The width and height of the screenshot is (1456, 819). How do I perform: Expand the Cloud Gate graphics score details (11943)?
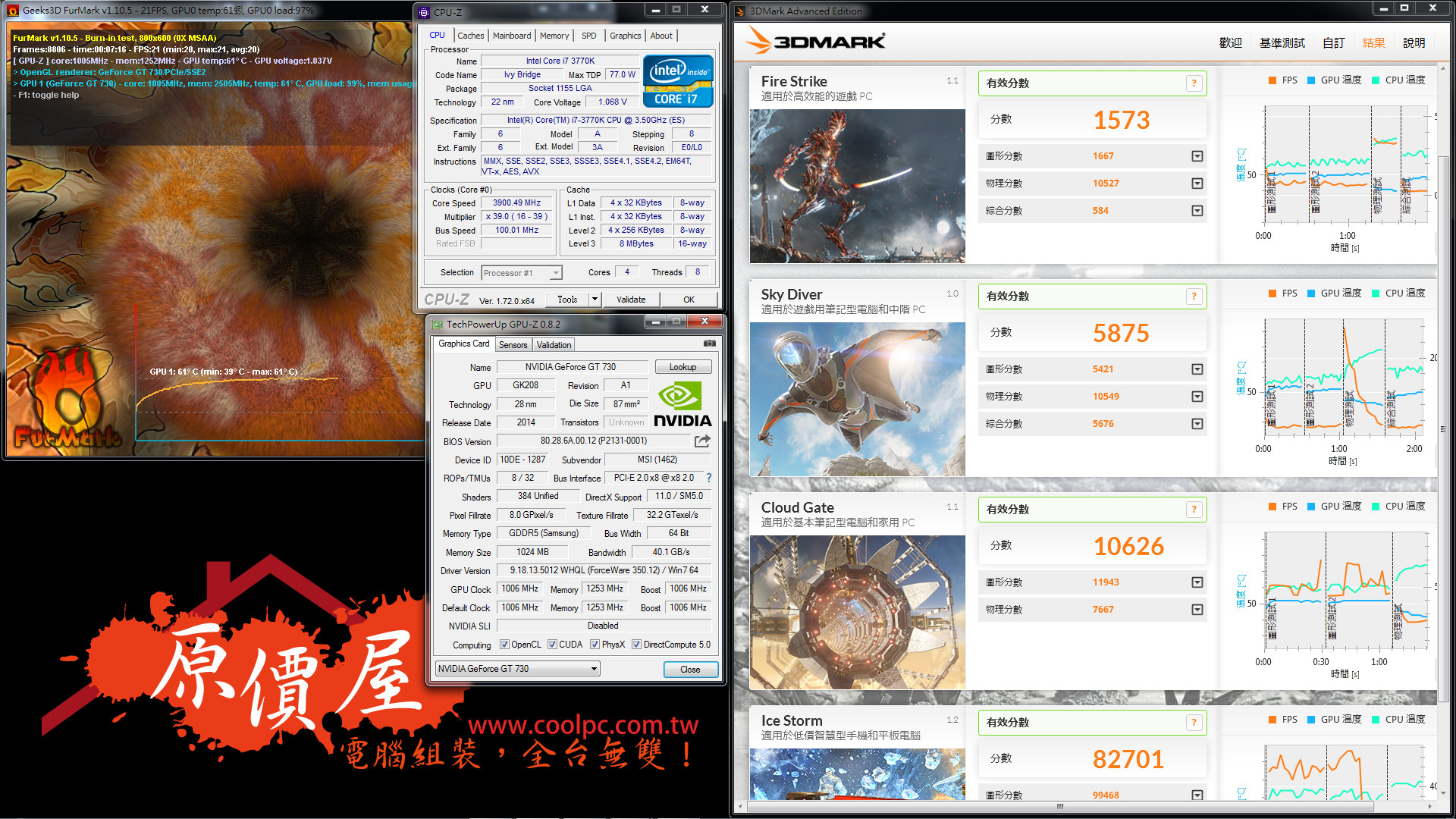pos(1197,582)
